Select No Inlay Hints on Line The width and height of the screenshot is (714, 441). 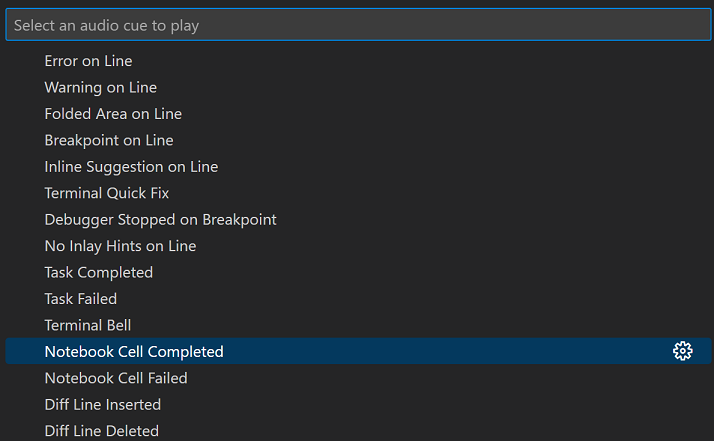[120, 246]
